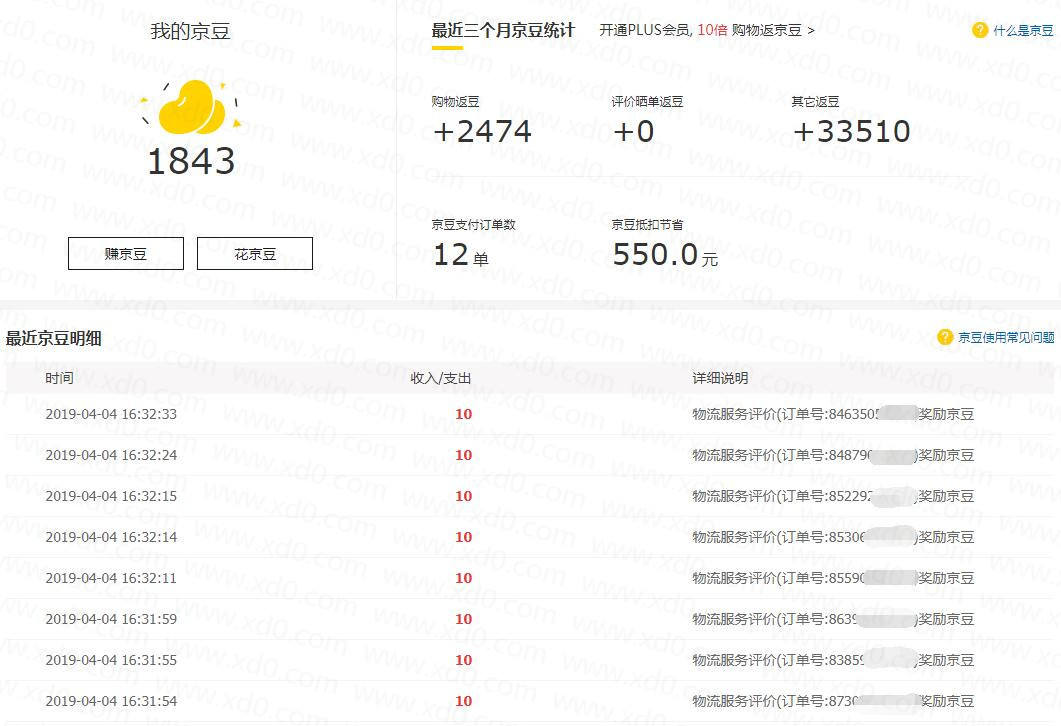Click the 物流服务评价 description in the 16:31:59 row
The image size is (1061, 726).
pos(833,618)
